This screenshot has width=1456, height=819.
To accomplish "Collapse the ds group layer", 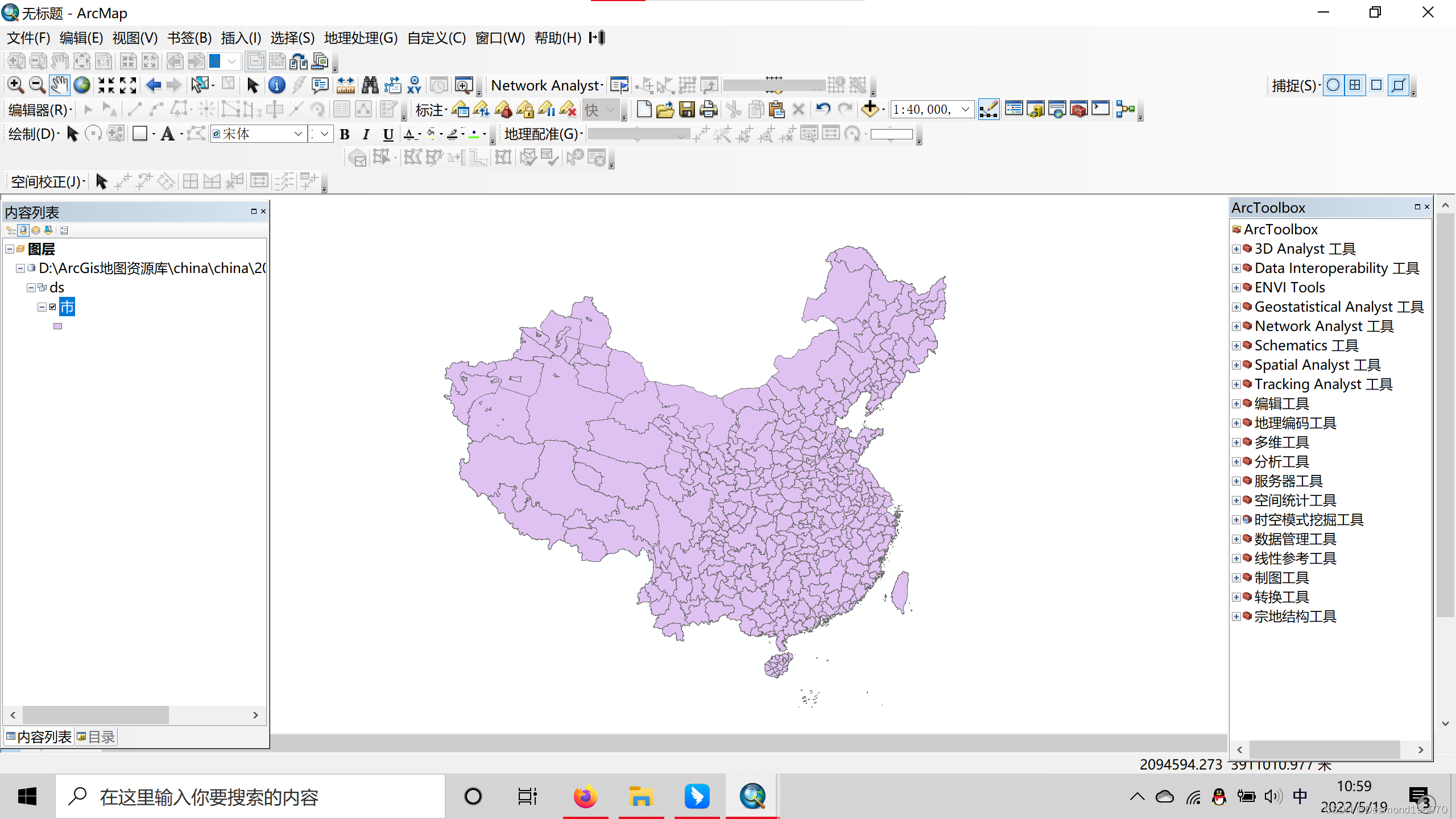I will pyautogui.click(x=31, y=288).
